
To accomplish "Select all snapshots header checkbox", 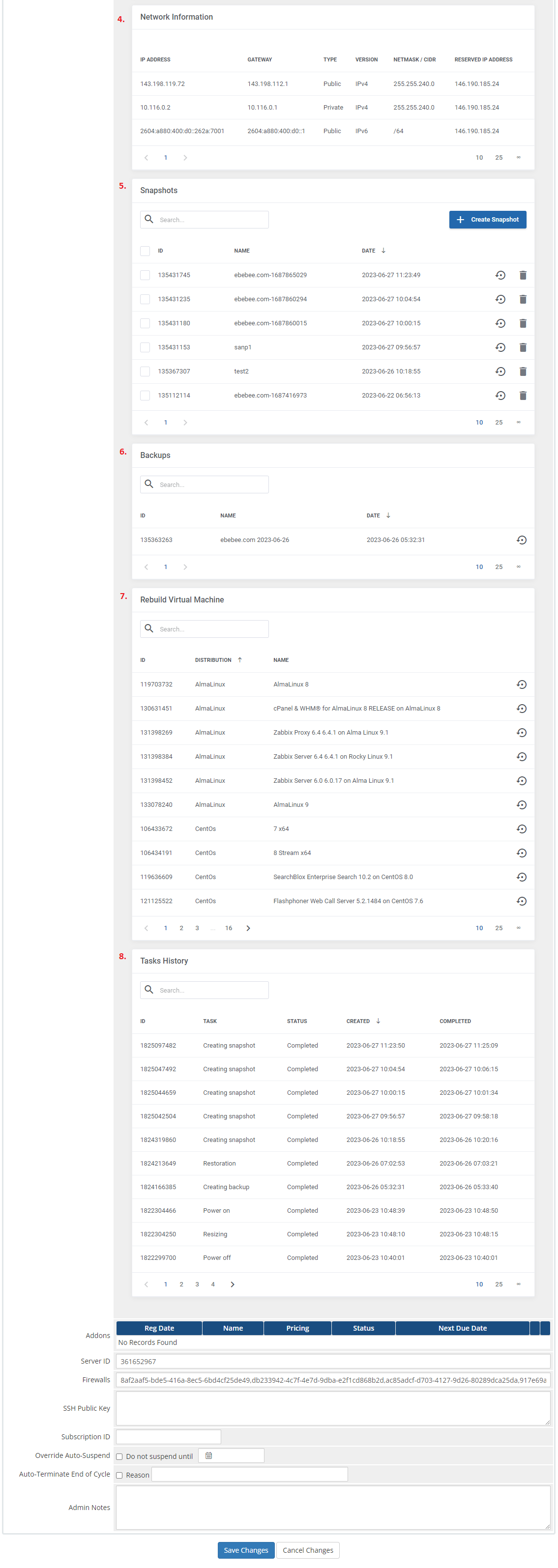I will (145, 251).
